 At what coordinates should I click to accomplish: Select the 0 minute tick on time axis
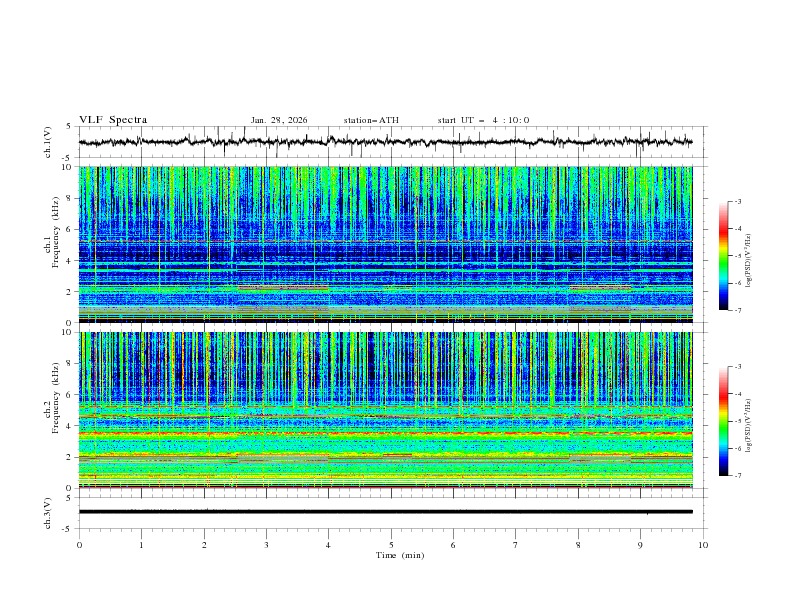click(79, 544)
